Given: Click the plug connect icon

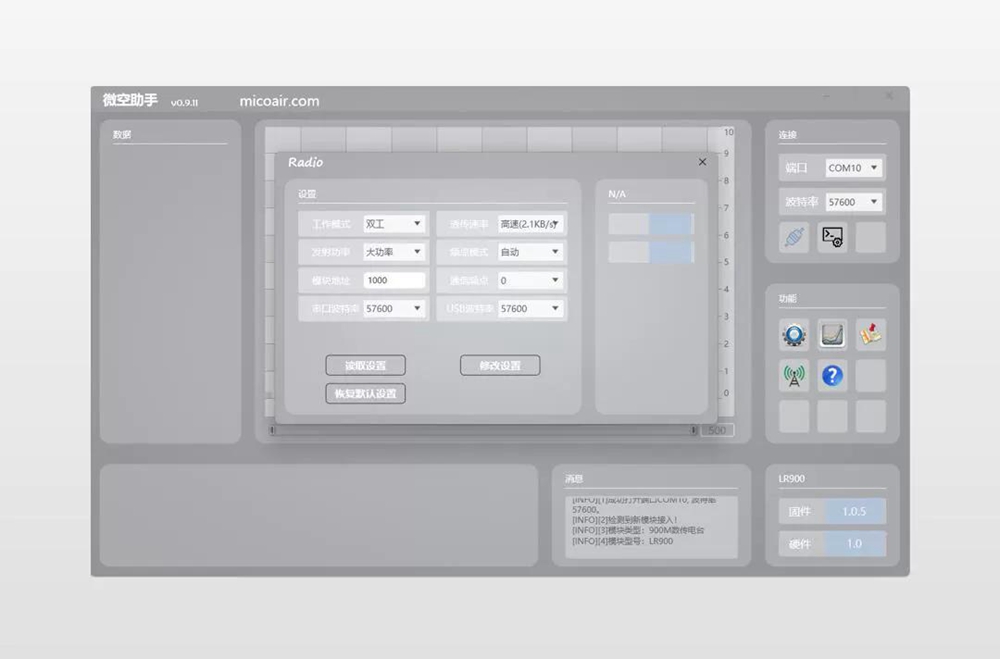Looking at the screenshot, I should (x=795, y=238).
